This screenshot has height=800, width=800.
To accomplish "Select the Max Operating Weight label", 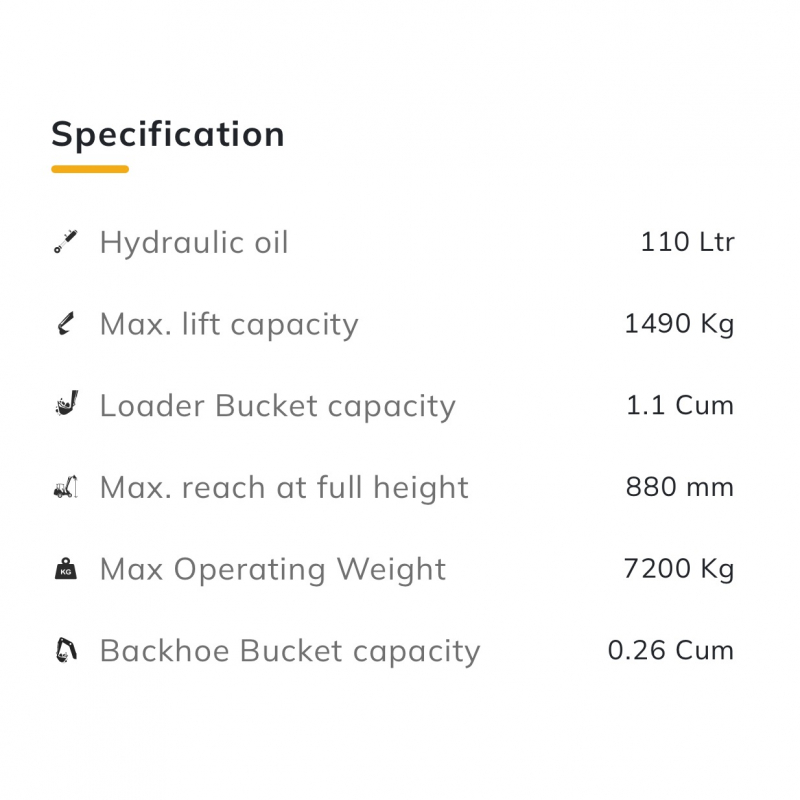I will 273,570.
